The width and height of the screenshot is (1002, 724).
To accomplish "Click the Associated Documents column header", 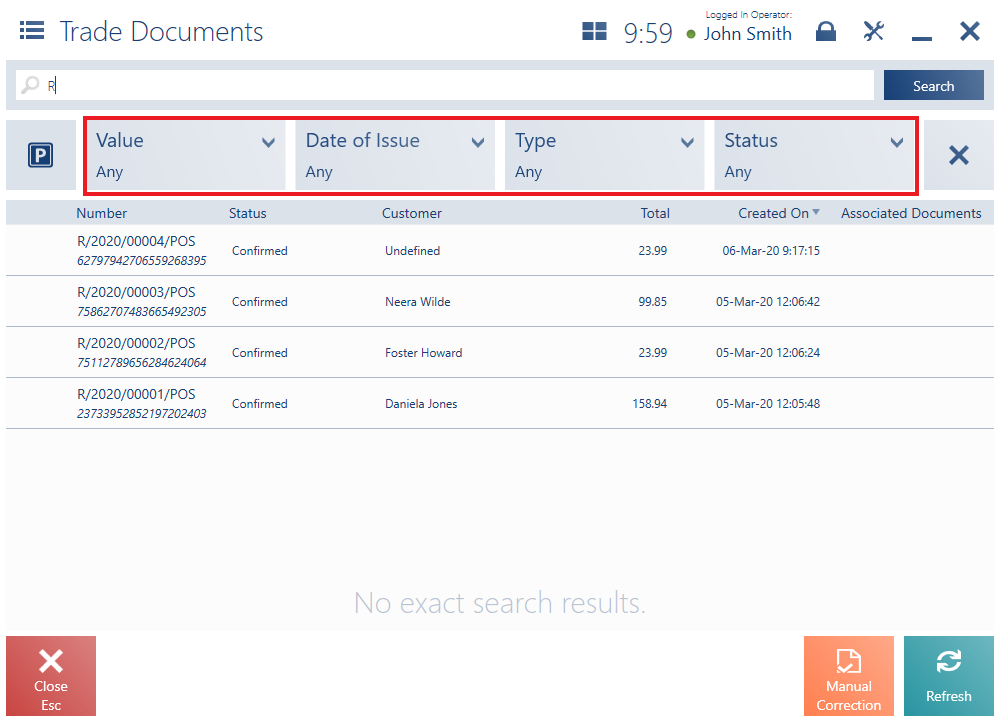I will pyautogui.click(x=911, y=213).
